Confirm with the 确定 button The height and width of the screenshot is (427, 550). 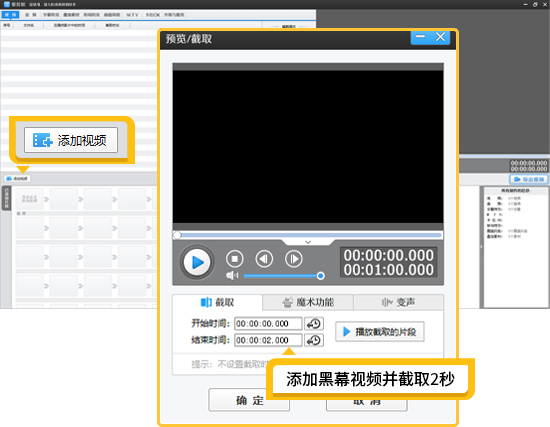pyautogui.click(x=249, y=400)
